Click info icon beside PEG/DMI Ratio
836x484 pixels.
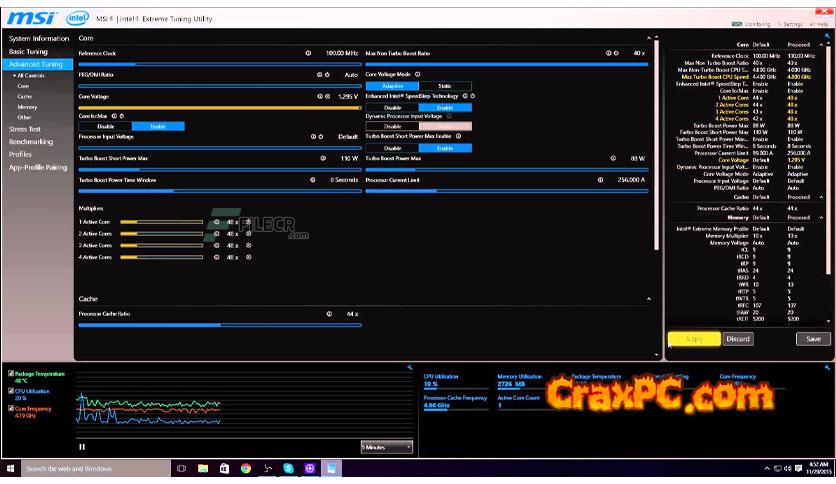point(319,75)
